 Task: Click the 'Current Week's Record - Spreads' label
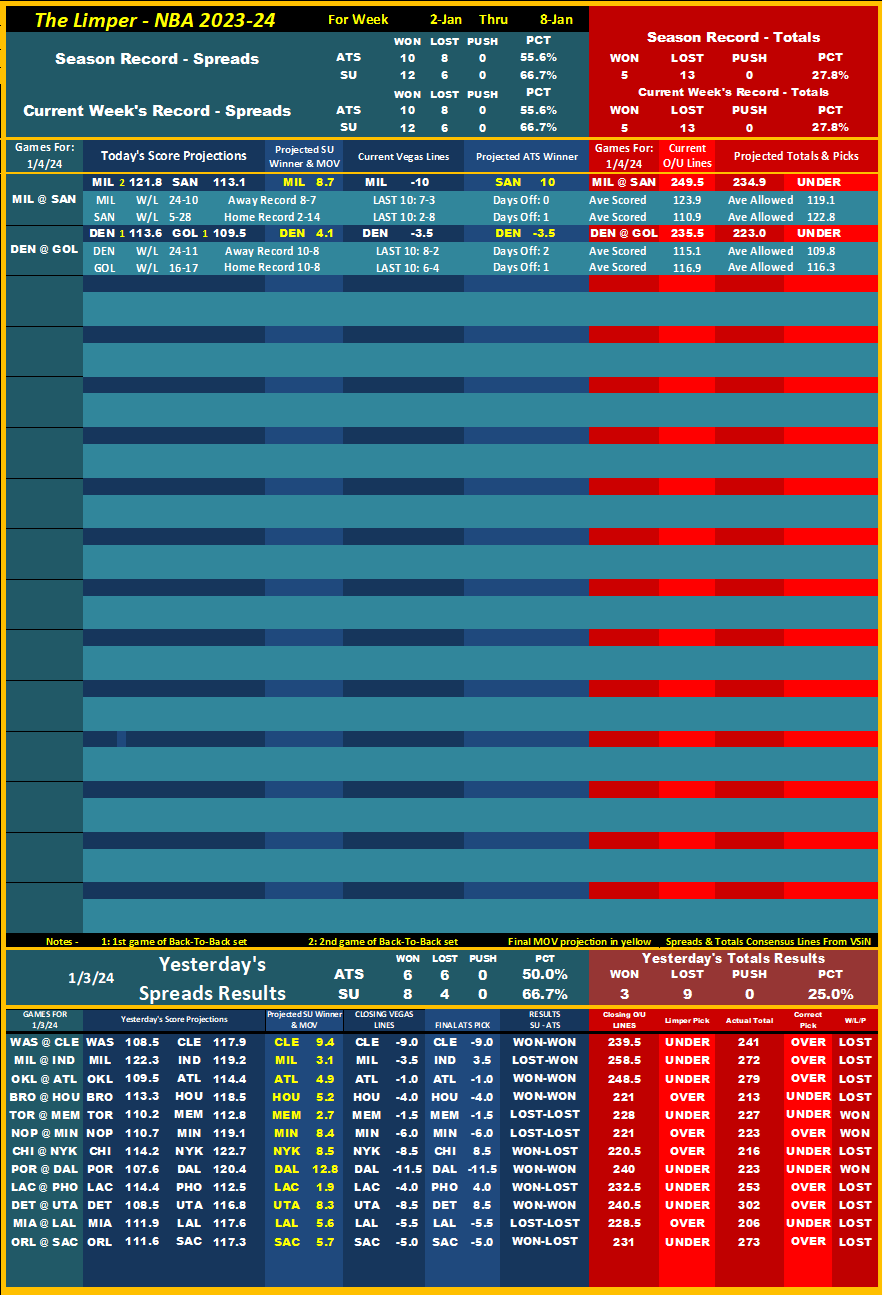point(157,111)
